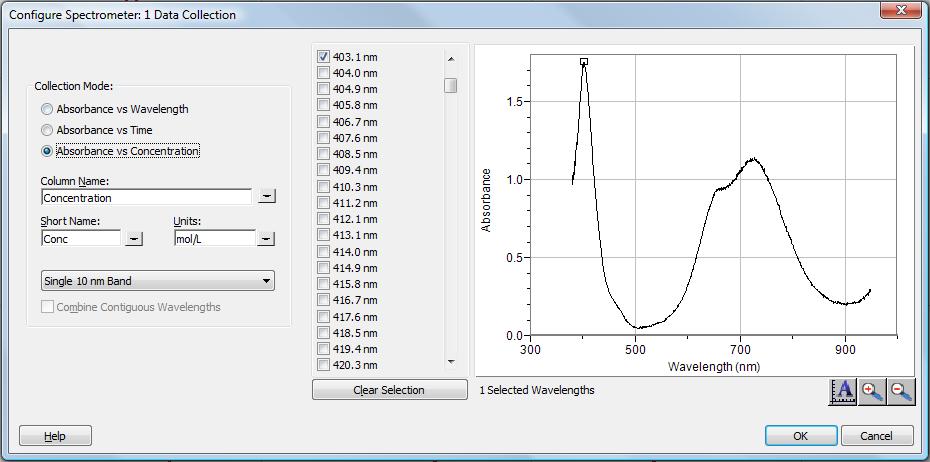This screenshot has height=462, width=930.
Task: Open the Single 10 nm Band dropdown
Action: pos(158,281)
